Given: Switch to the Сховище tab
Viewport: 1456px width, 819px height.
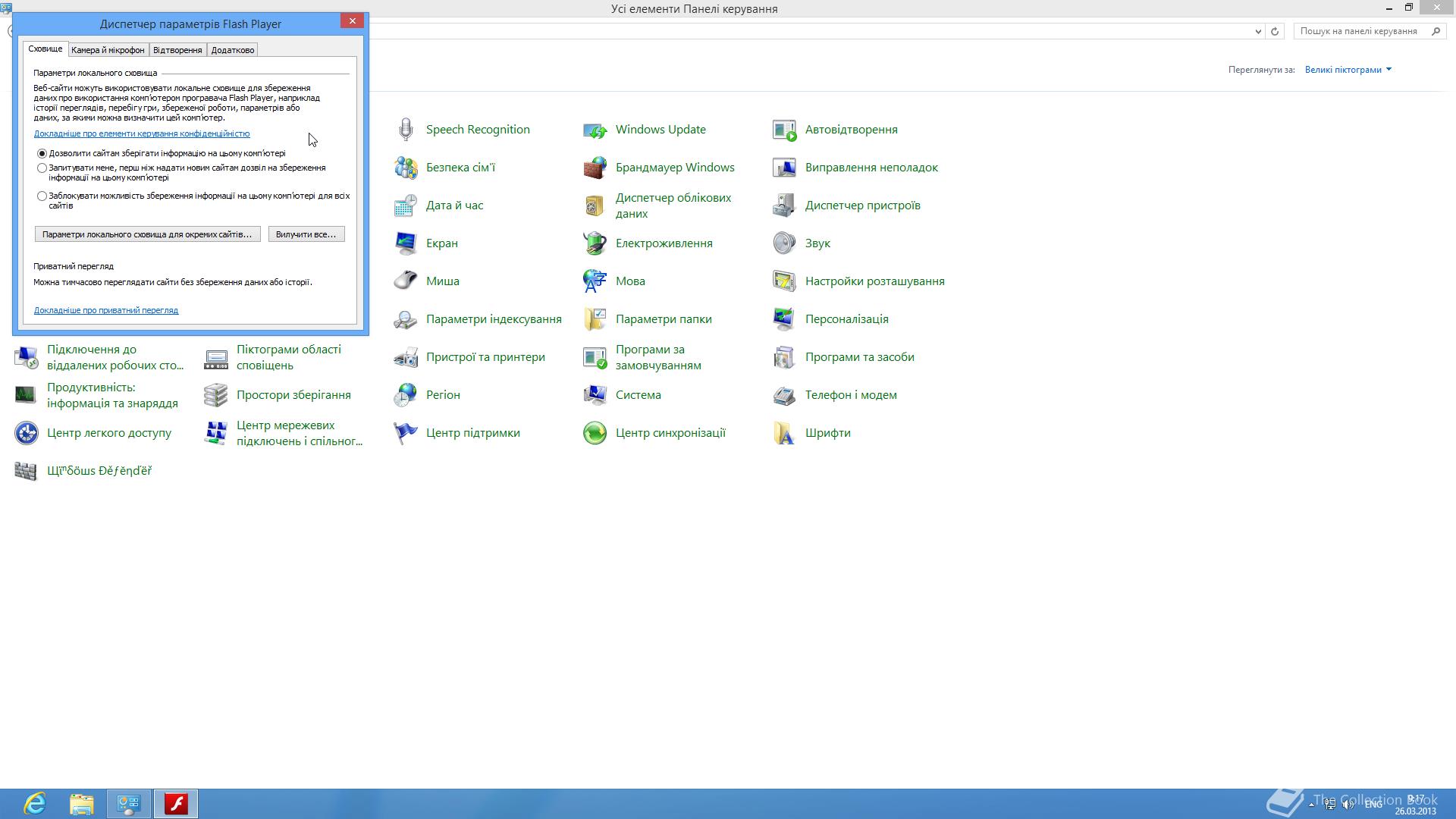Looking at the screenshot, I should tap(45, 49).
